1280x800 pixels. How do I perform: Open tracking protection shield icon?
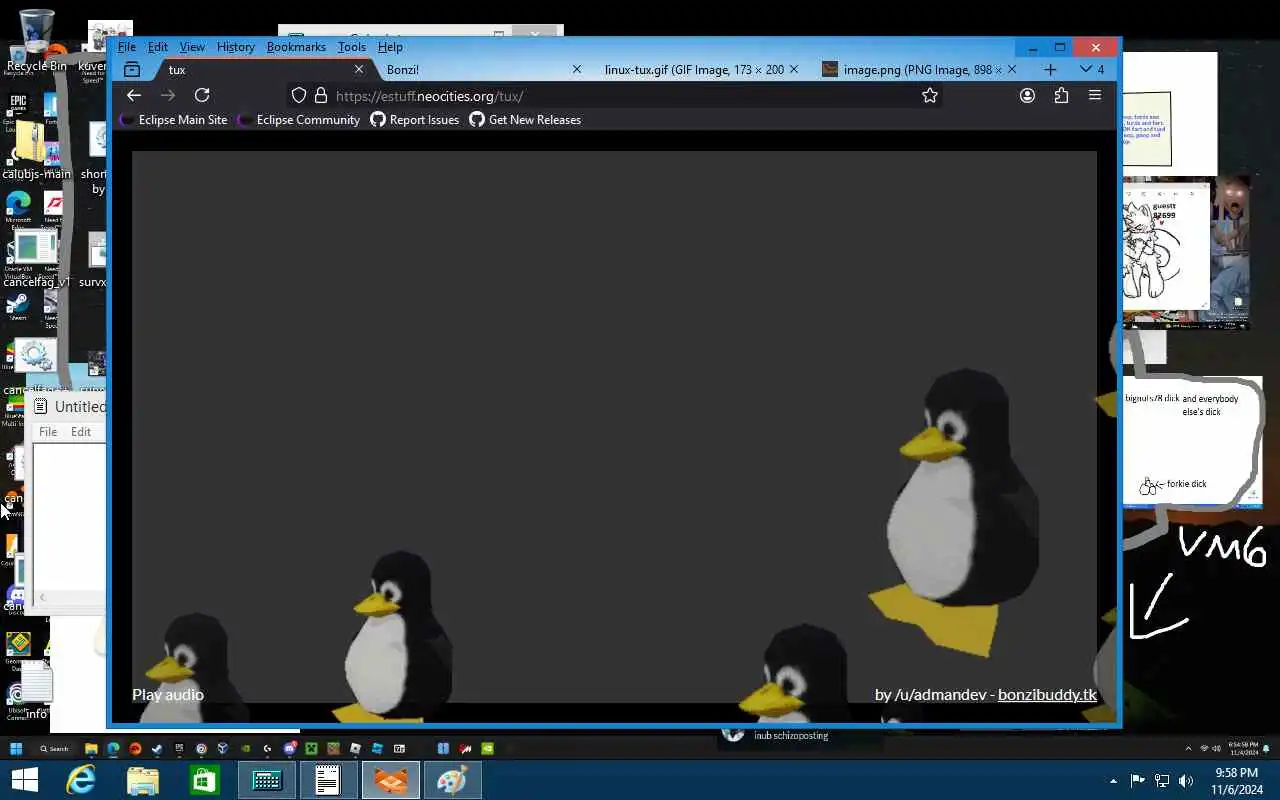coord(298,95)
